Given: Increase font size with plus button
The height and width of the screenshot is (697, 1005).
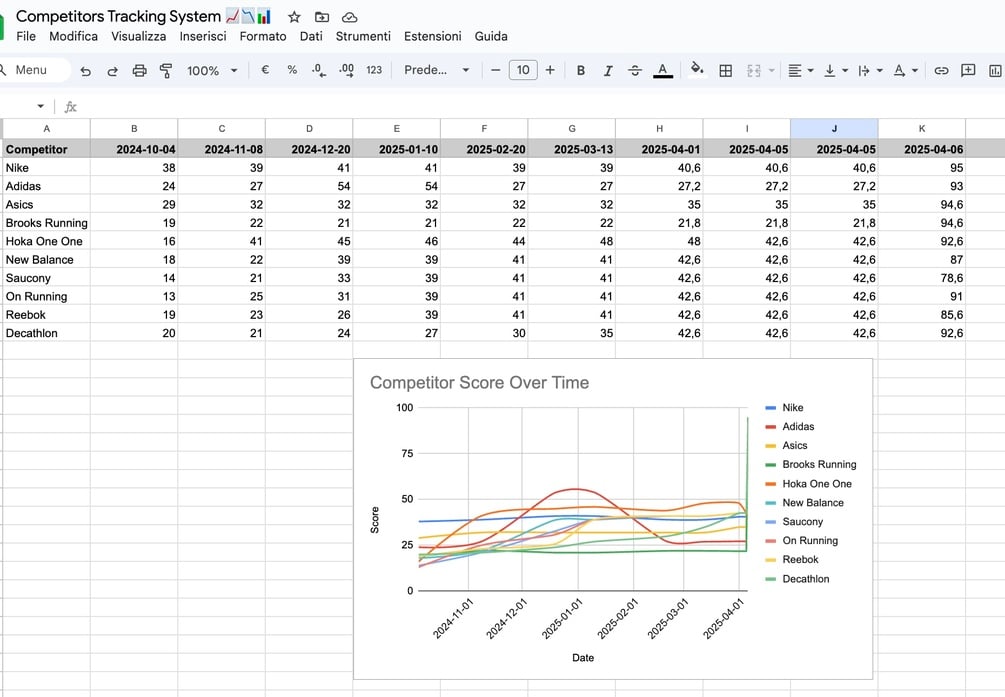Looking at the screenshot, I should pos(550,70).
